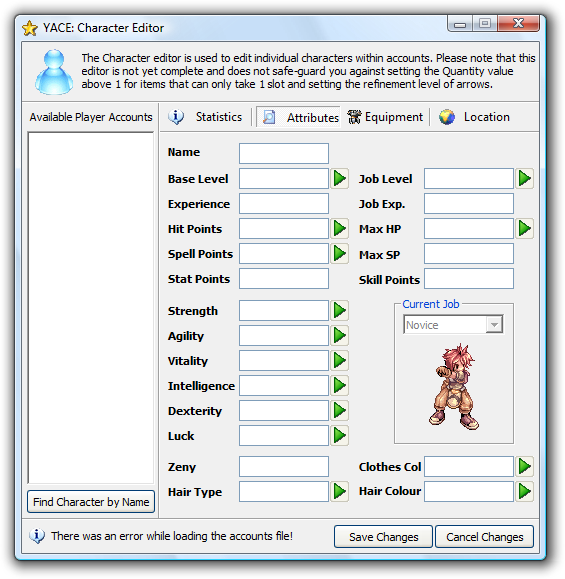Click the Available Player Accounts list box
This screenshot has width=565, height=579.
91,308
